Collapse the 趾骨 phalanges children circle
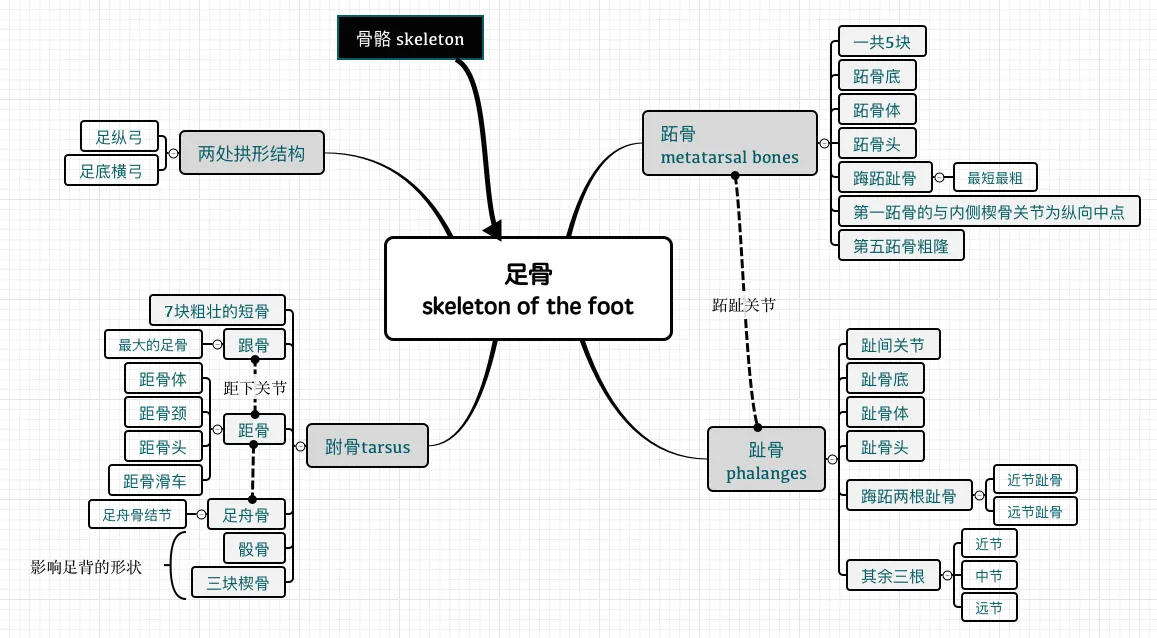The width and height of the screenshot is (1157, 638). click(x=832, y=460)
